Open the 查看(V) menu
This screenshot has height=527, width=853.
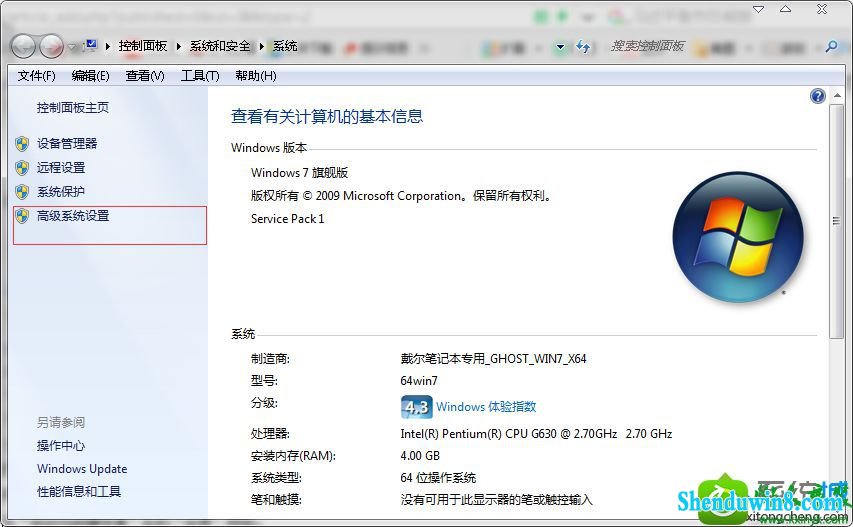click(145, 76)
